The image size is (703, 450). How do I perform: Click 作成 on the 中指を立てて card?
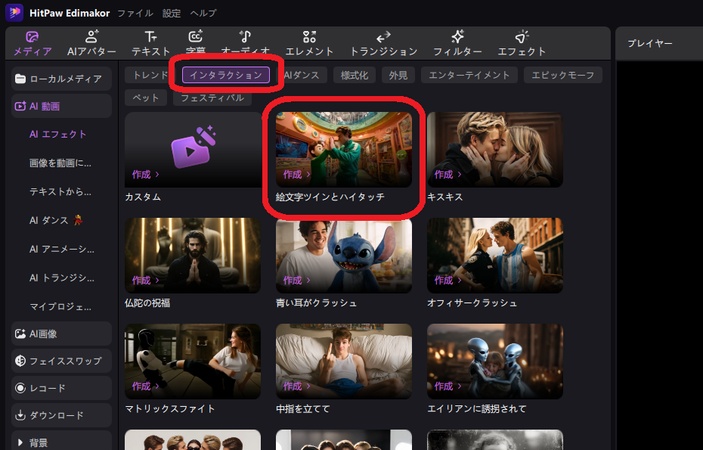[296, 386]
